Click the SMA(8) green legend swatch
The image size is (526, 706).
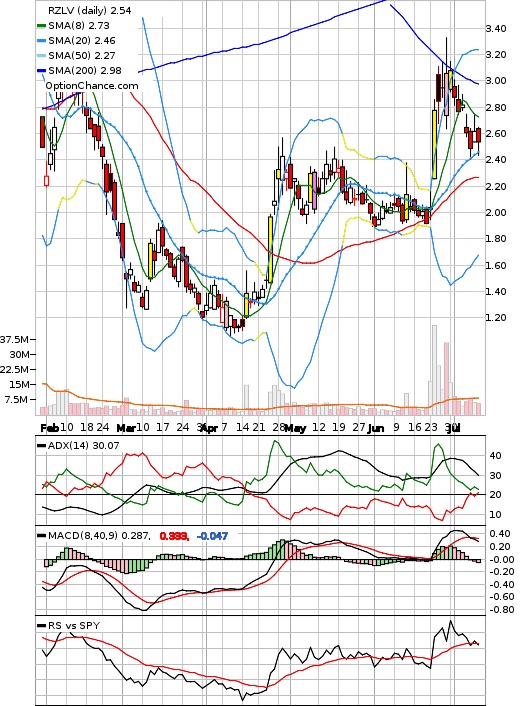point(41,26)
